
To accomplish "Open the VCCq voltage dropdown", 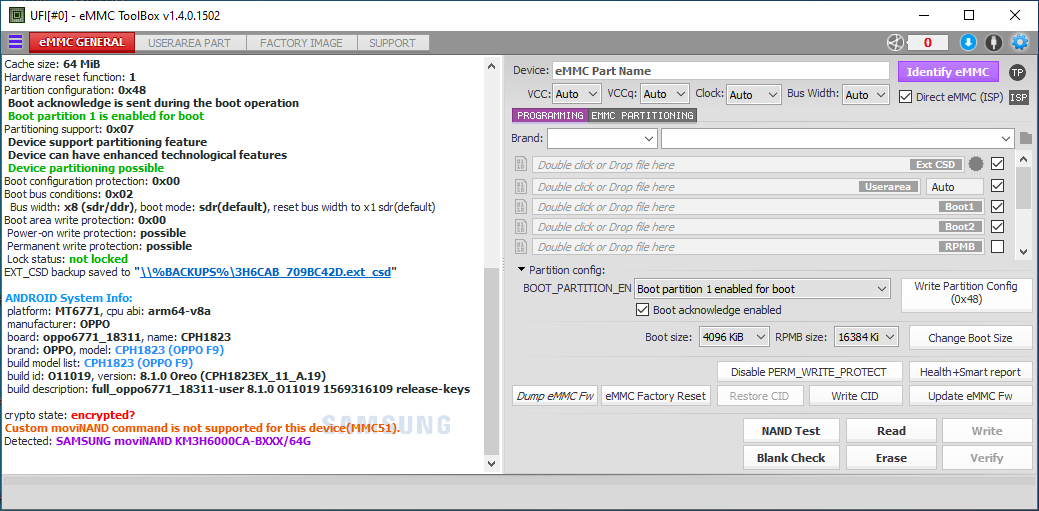I will click(665, 95).
